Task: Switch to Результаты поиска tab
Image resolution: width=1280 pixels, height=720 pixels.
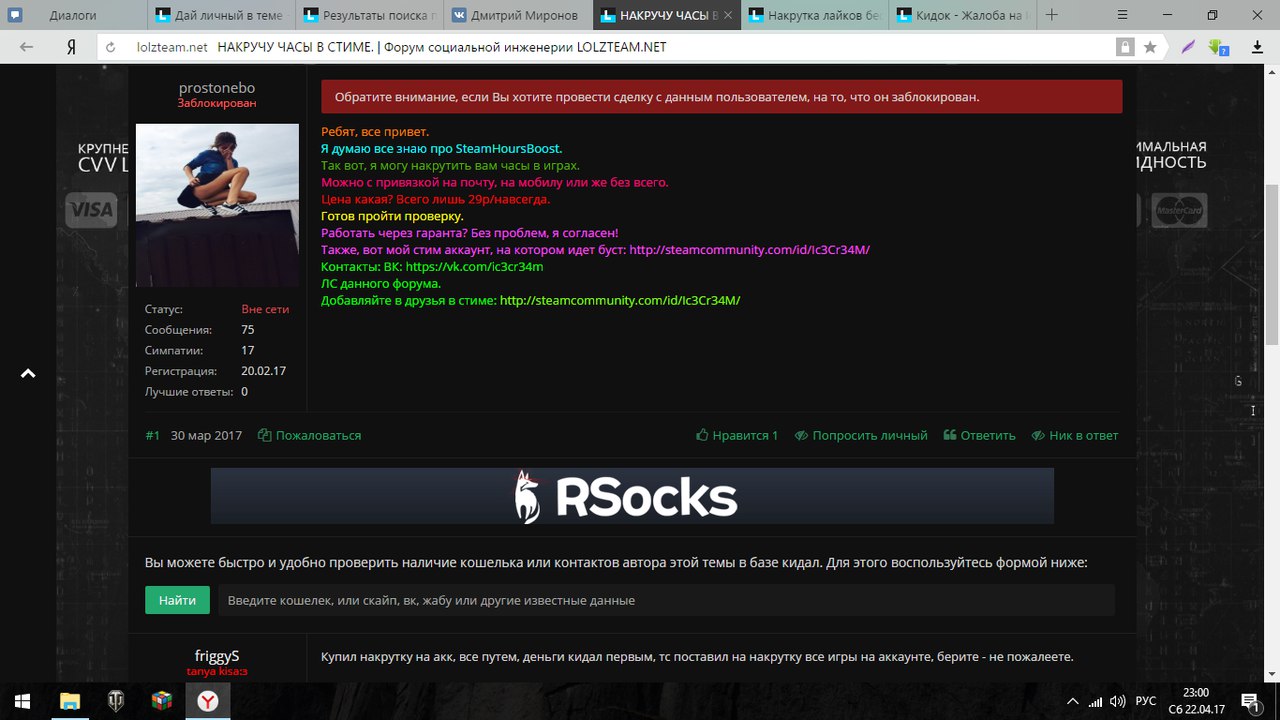Action: click(370, 15)
